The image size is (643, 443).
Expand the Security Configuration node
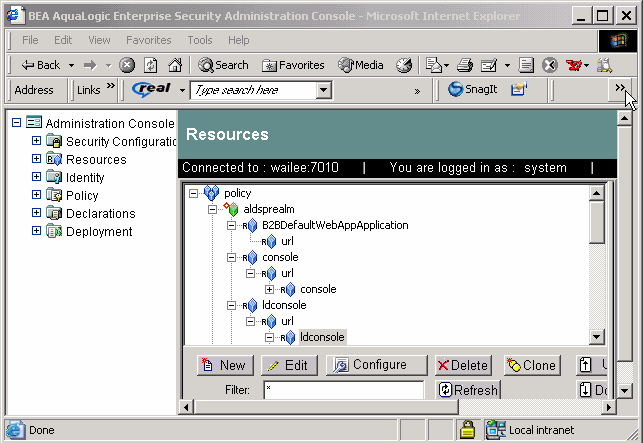[x=36, y=141]
